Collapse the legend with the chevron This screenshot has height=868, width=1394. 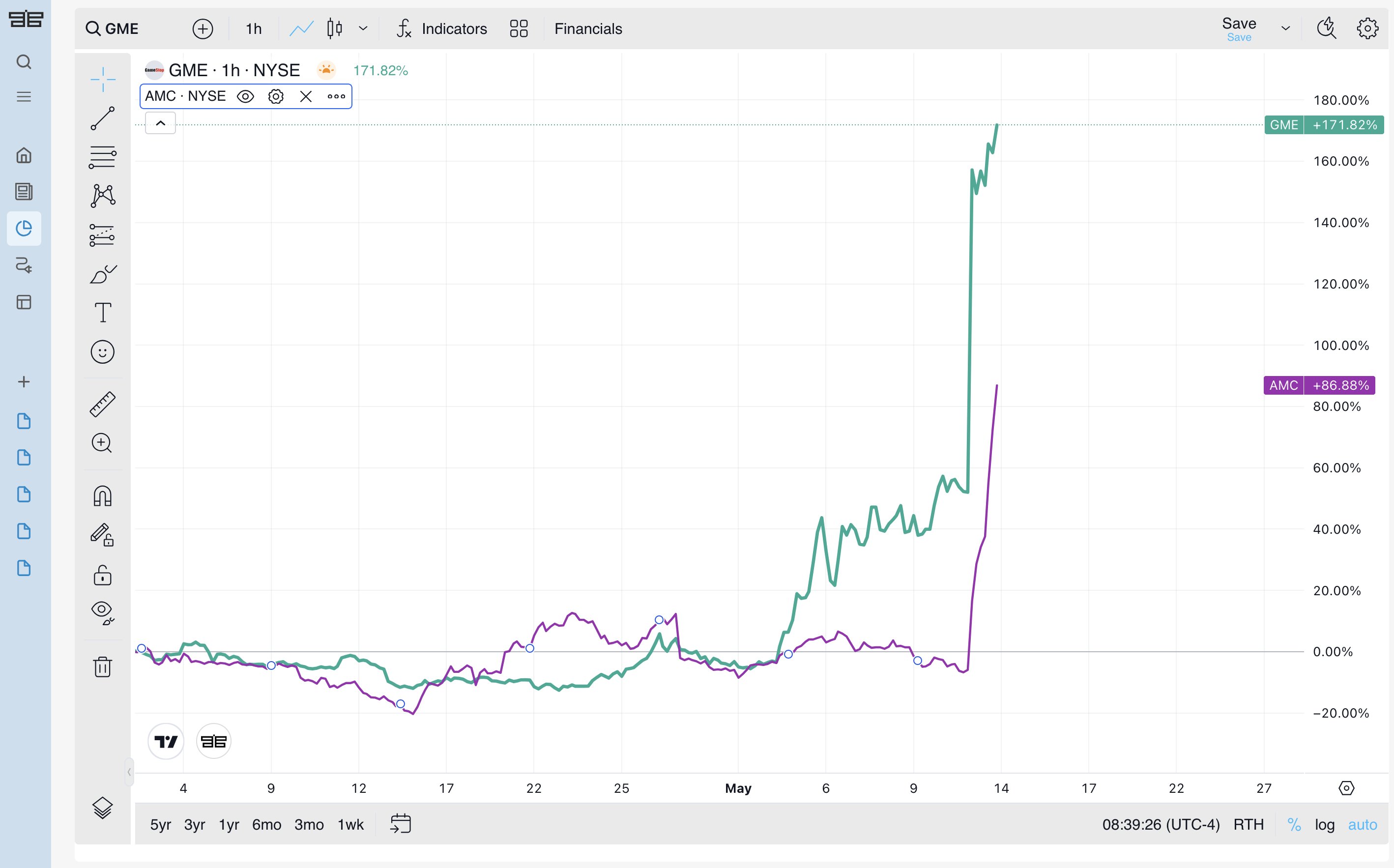pyautogui.click(x=161, y=123)
